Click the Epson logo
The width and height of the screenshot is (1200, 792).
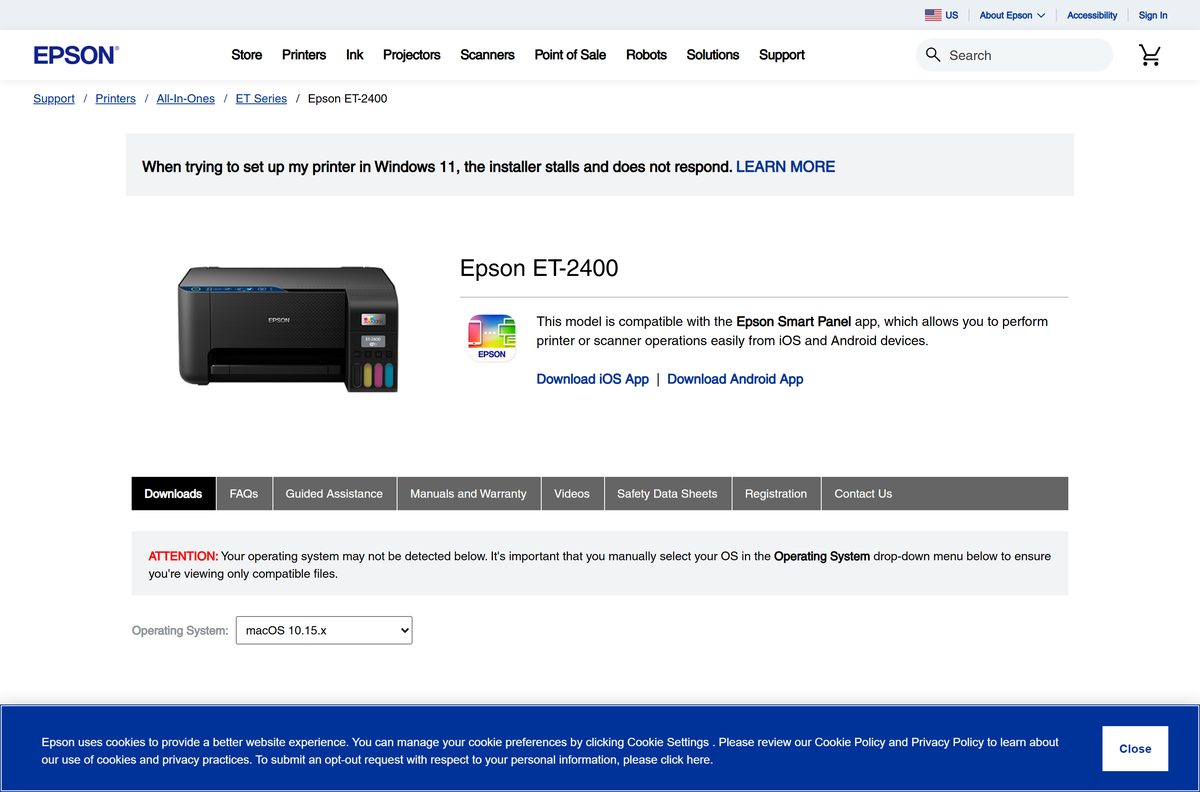(x=76, y=55)
